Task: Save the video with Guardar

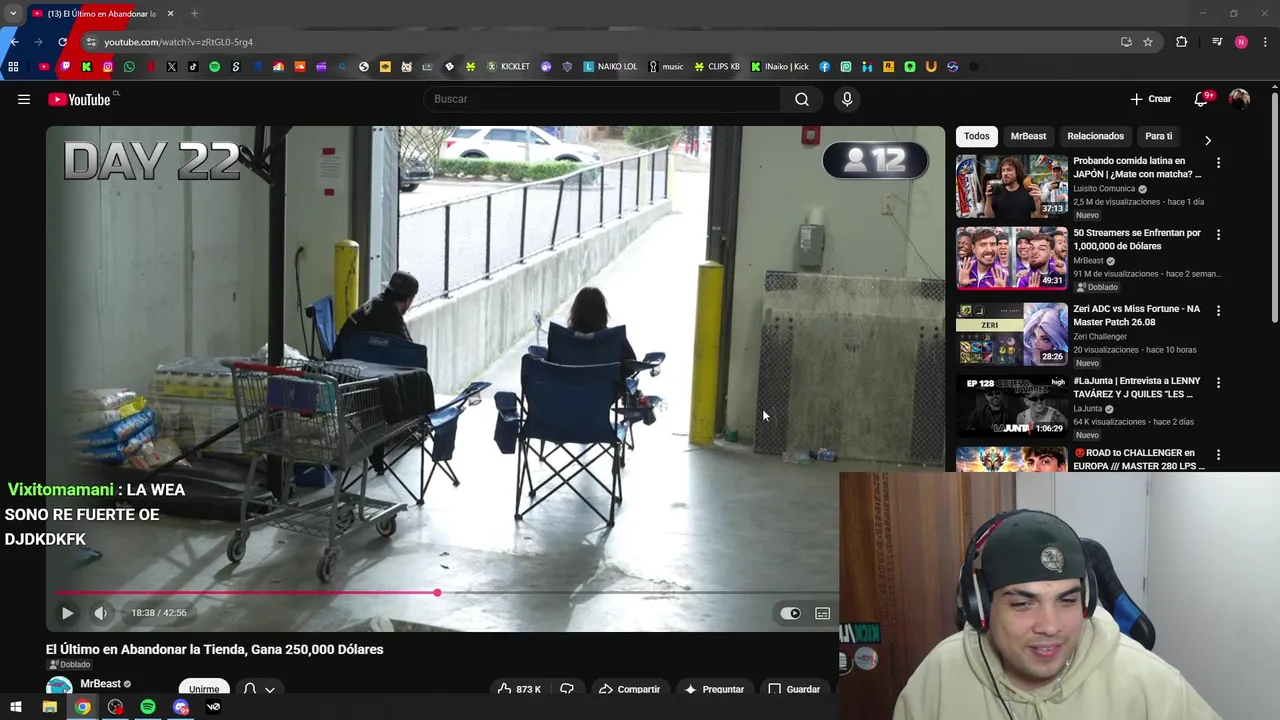Action: (x=794, y=689)
